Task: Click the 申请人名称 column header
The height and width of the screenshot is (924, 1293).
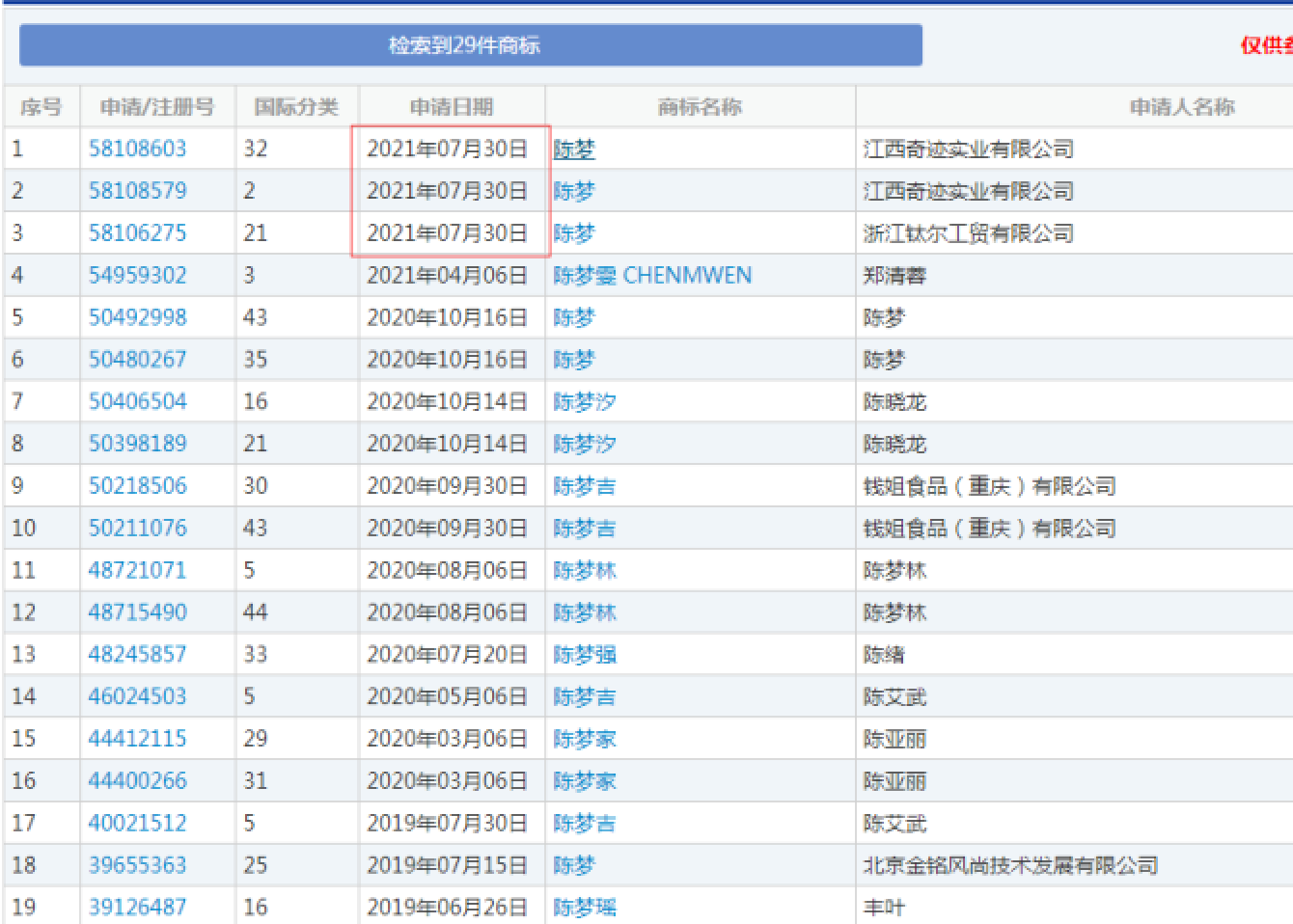Action: pyautogui.click(x=1181, y=107)
